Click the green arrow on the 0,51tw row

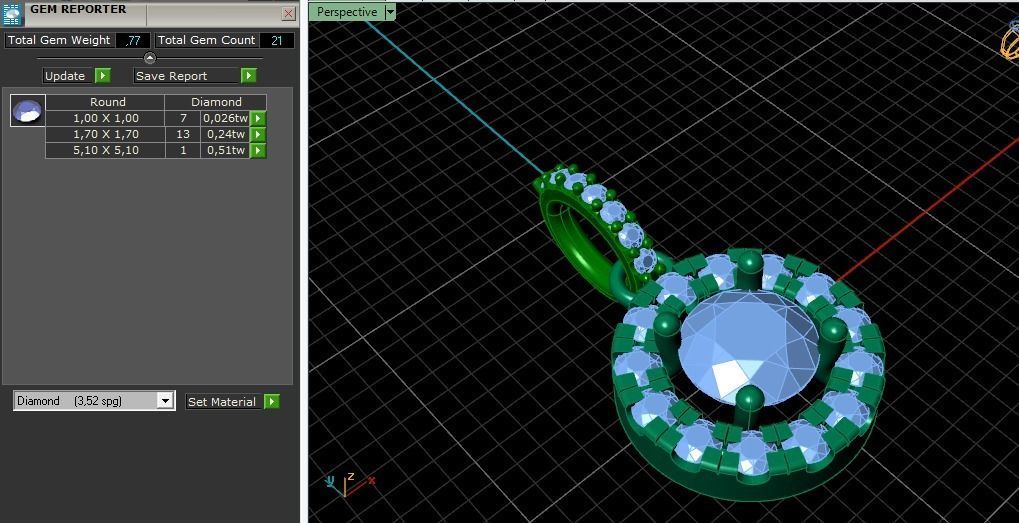click(x=259, y=150)
